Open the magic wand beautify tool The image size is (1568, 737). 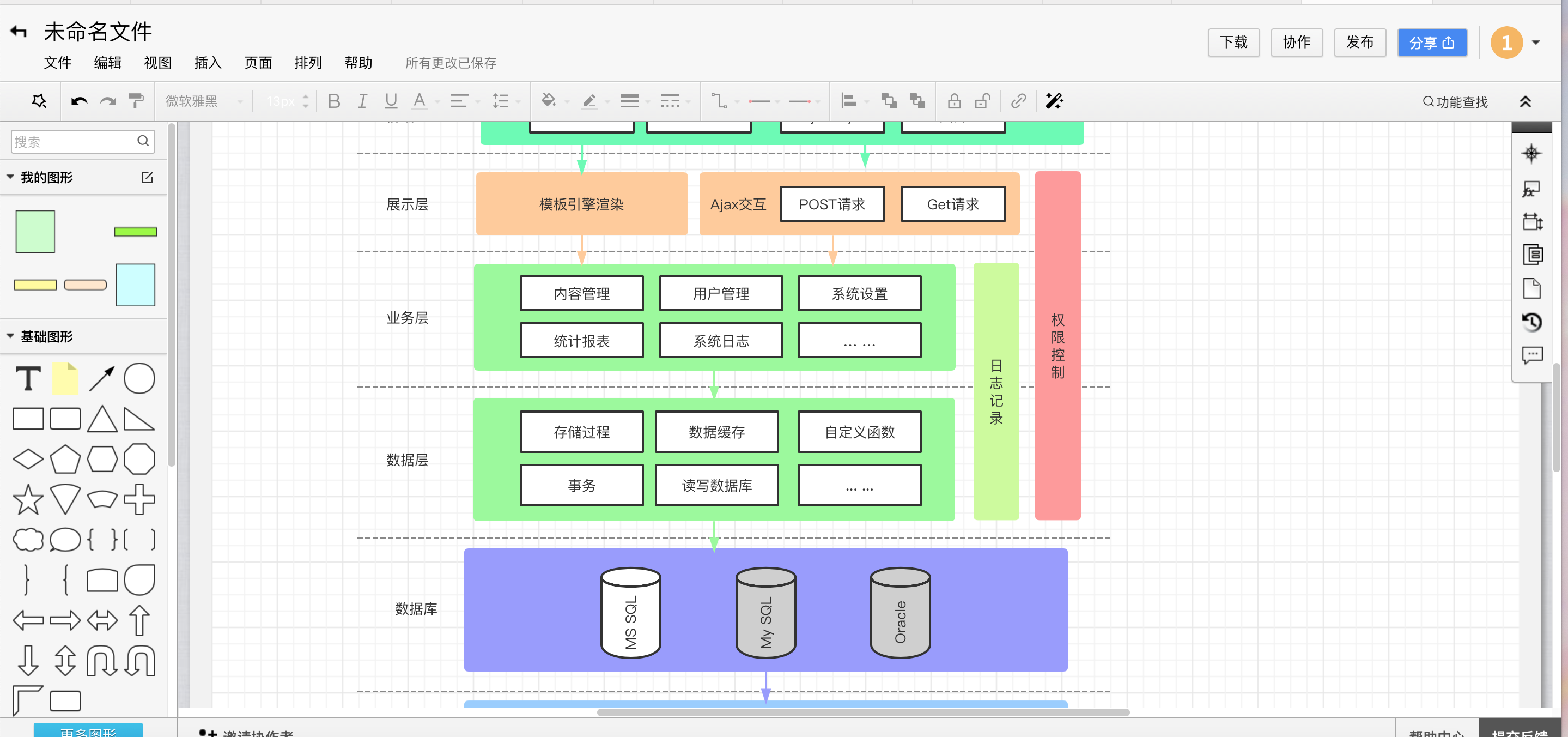(x=1054, y=101)
